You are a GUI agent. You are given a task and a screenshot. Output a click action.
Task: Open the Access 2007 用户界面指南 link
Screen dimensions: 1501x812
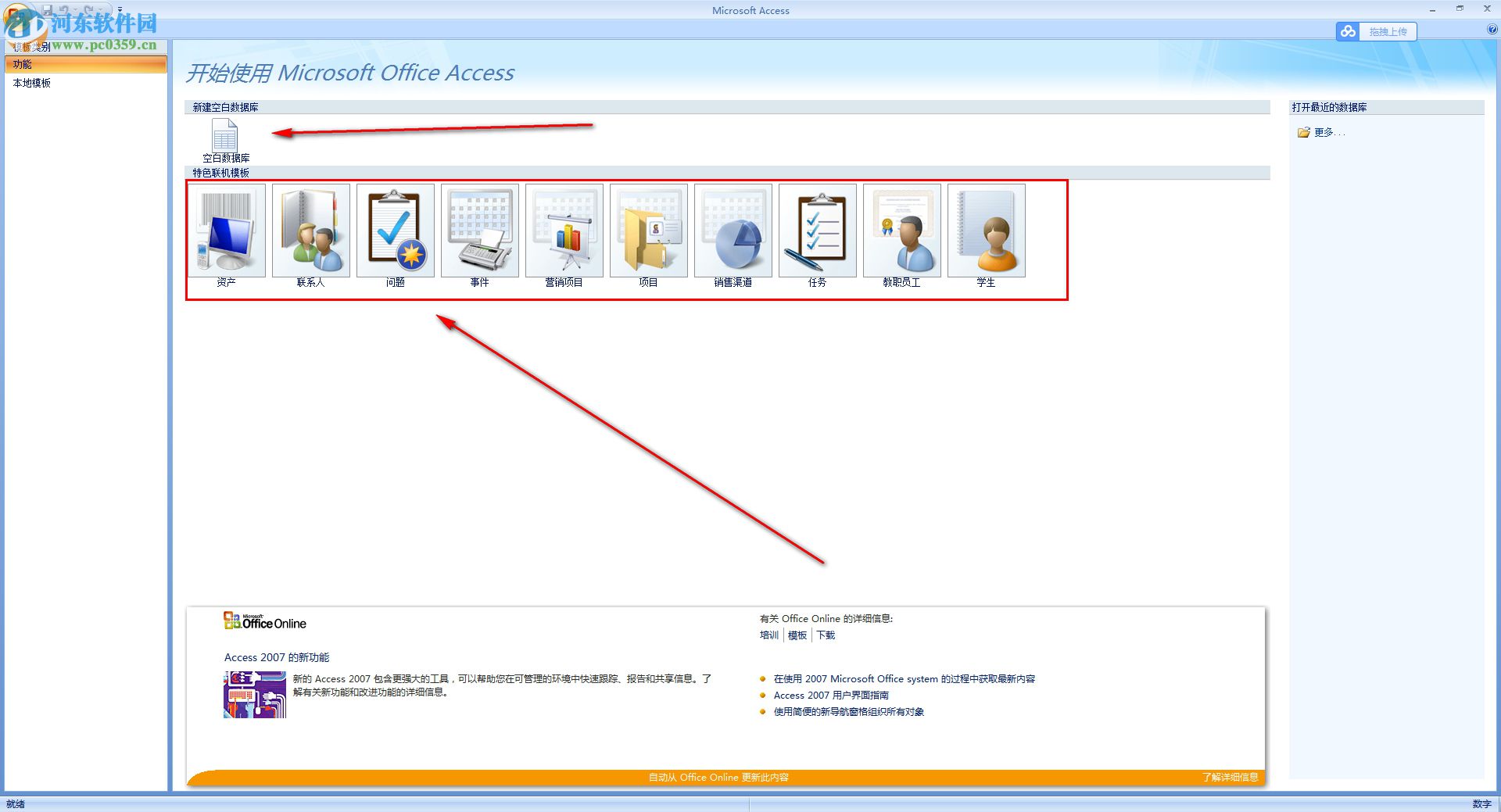coord(831,696)
